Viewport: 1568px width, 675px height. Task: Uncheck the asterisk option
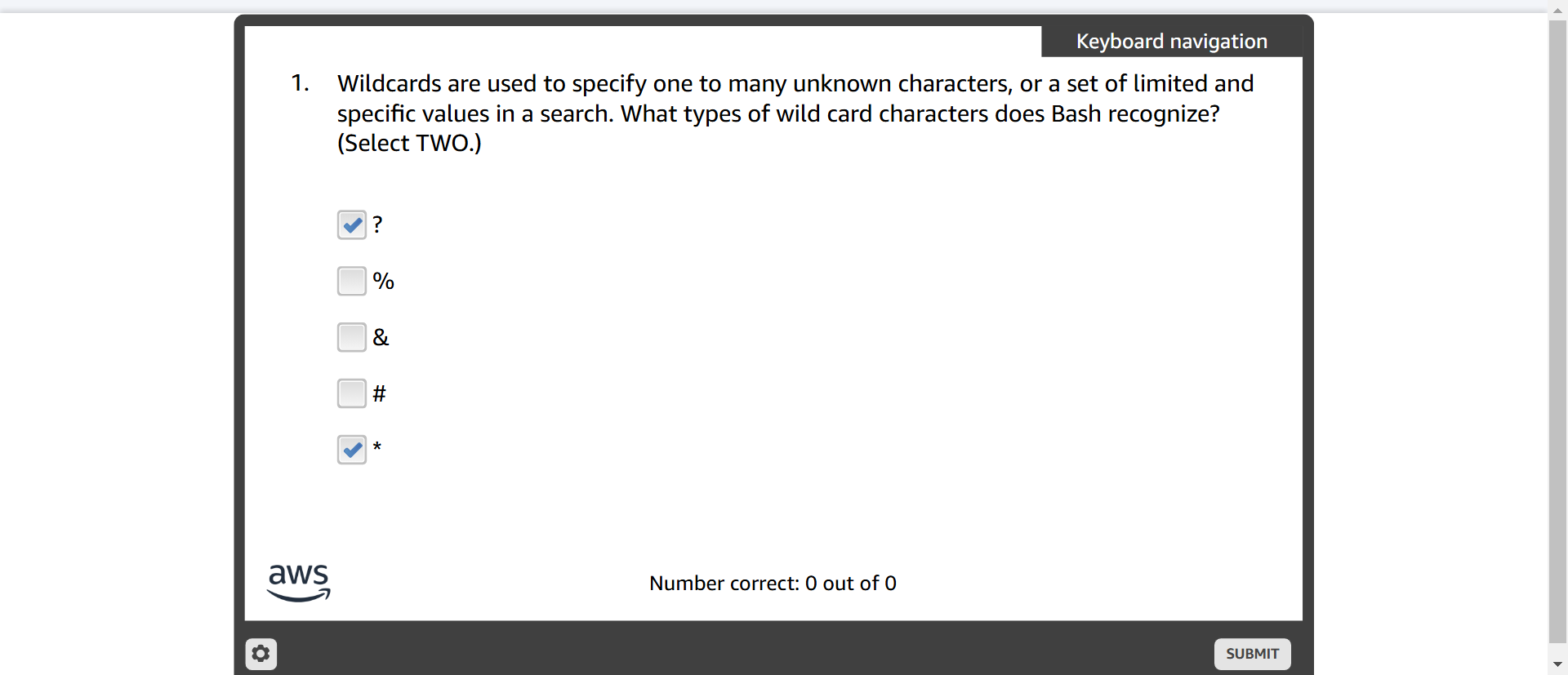[x=352, y=450]
